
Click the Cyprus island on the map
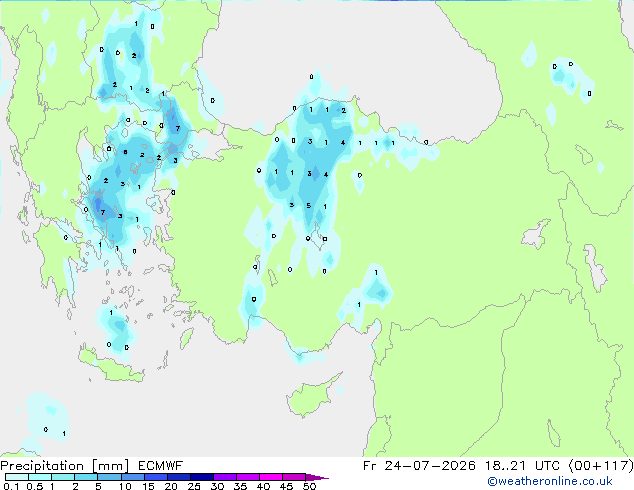pos(311,396)
